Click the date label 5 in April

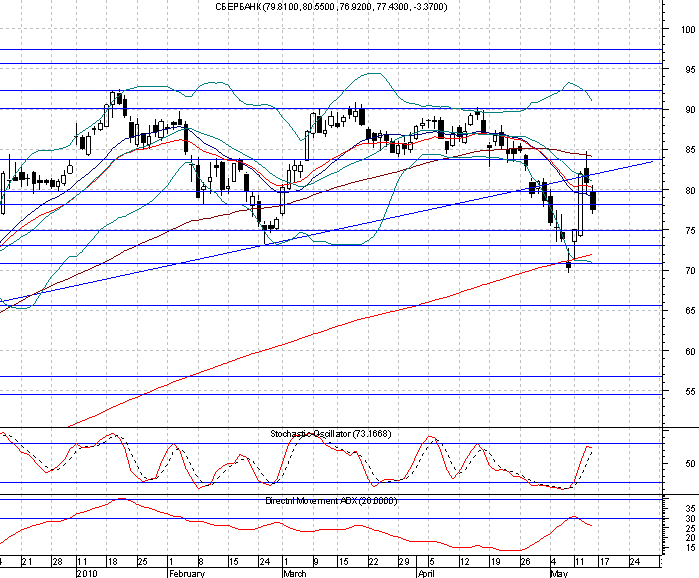(x=431, y=562)
